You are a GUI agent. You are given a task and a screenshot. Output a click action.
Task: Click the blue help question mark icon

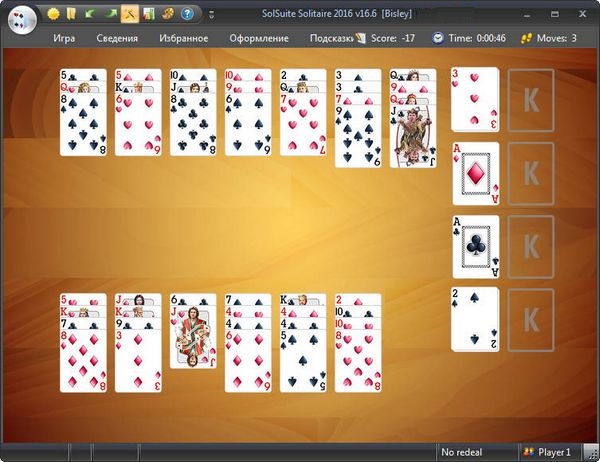point(187,14)
